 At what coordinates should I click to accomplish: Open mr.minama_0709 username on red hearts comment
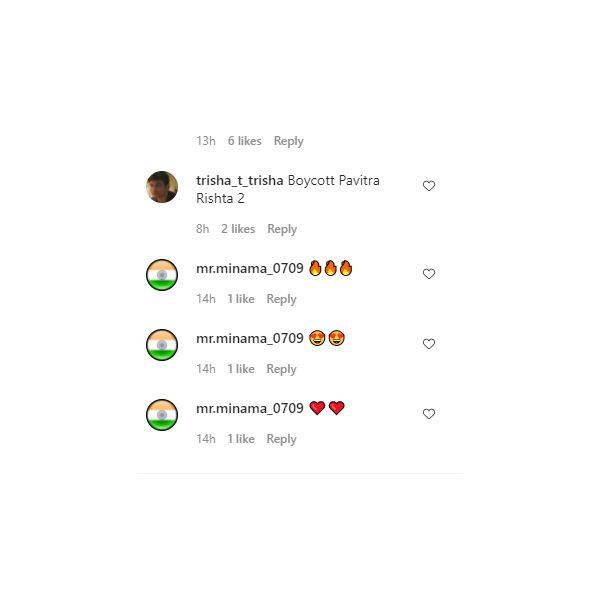pyautogui.click(x=249, y=409)
